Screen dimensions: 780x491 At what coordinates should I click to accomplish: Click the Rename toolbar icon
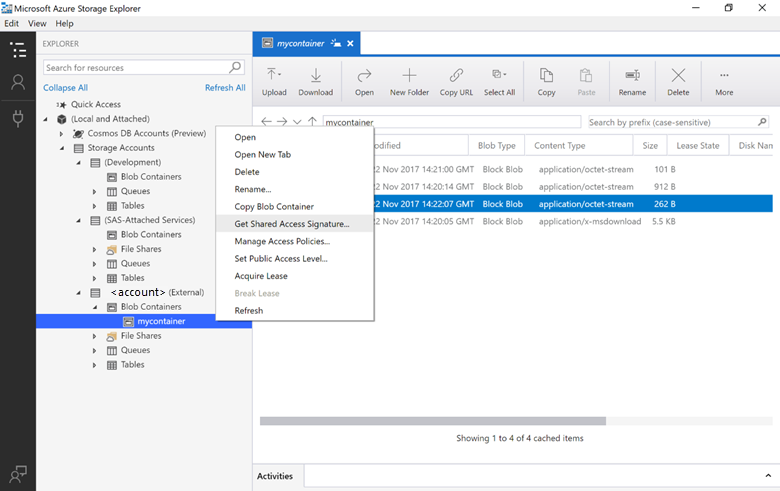pyautogui.click(x=632, y=80)
